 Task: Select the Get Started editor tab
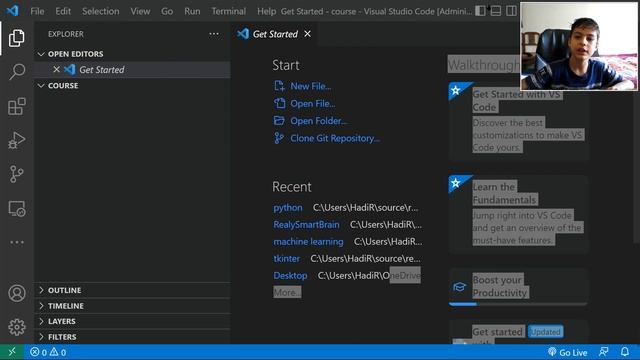pos(275,34)
